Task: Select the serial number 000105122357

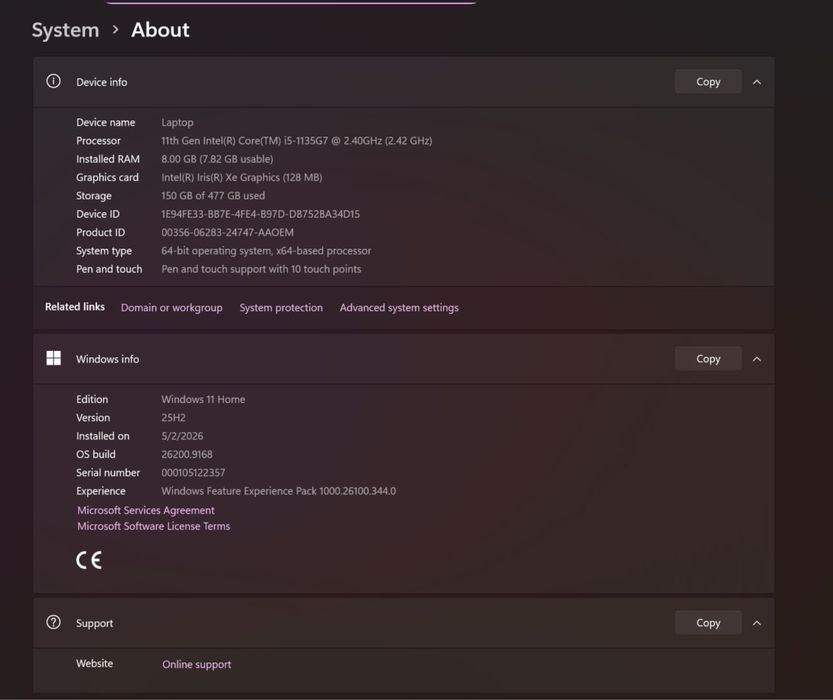Action: pyautogui.click(x=193, y=473)
